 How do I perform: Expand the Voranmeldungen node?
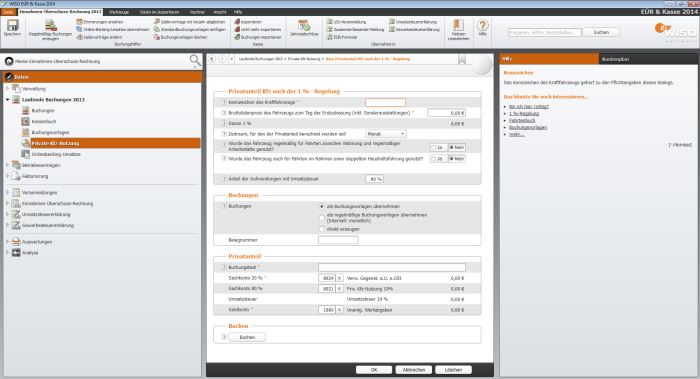(8, 192)
